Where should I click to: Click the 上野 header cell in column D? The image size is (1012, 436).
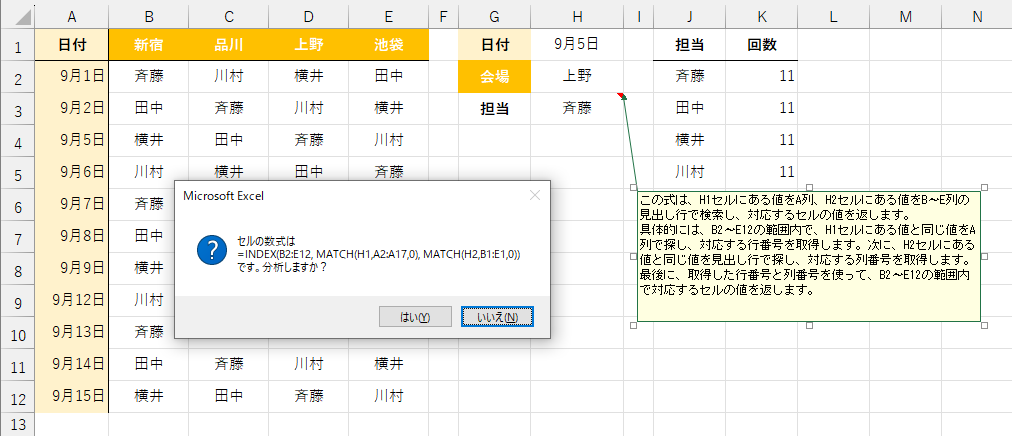click(309, 45)
